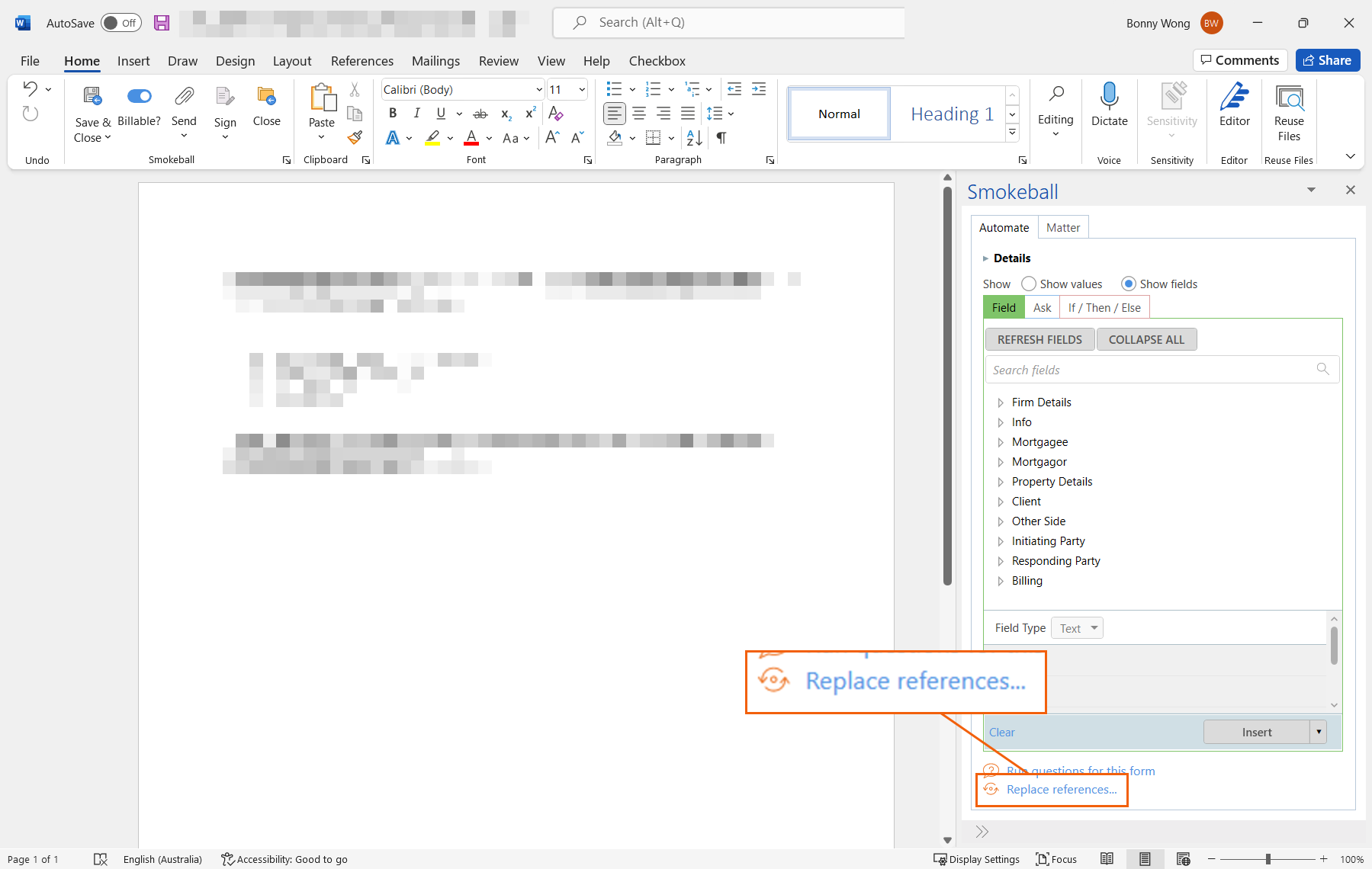
Task: Click COLLAPSE ALL button
Action: [1146, 339]
